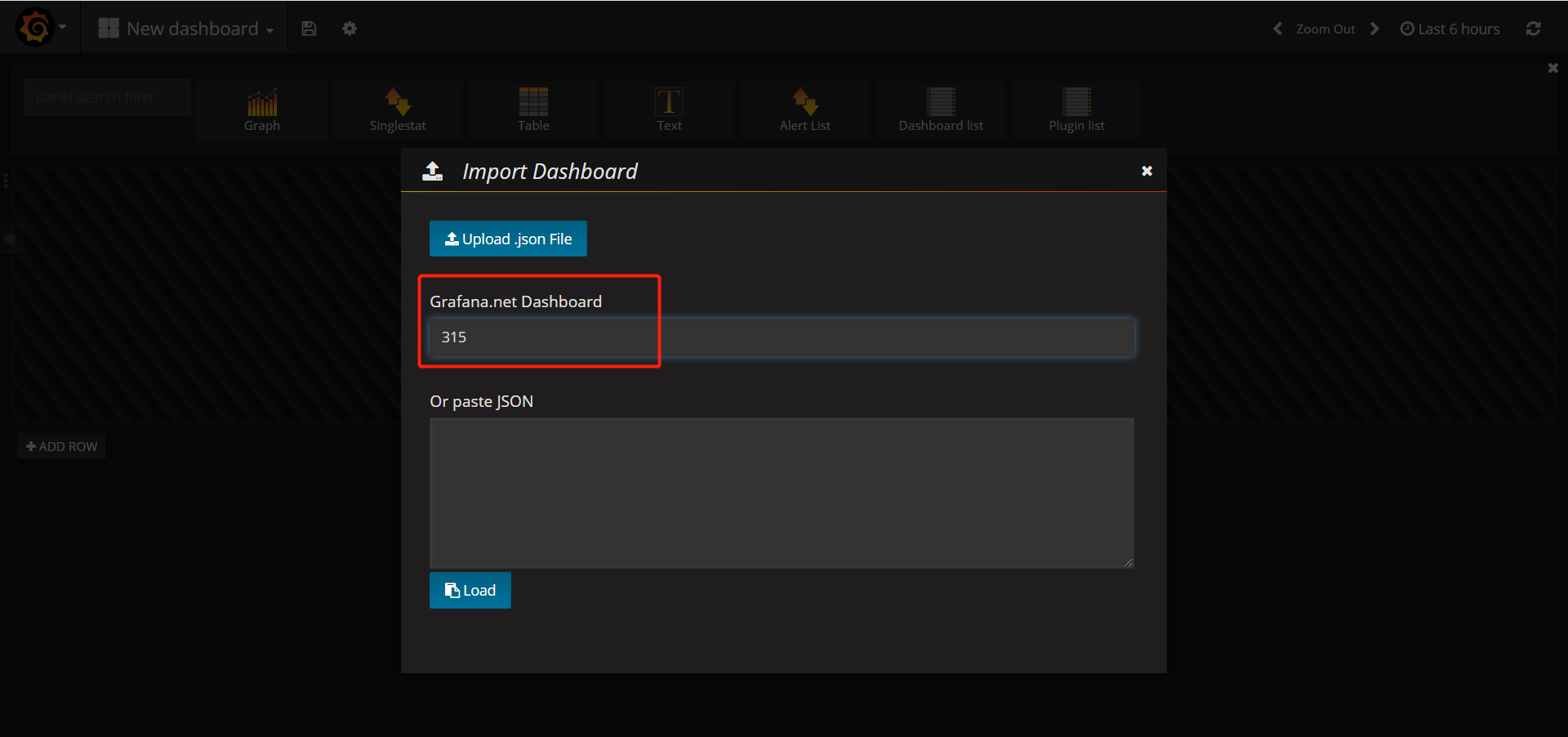Close the panel picker row
1568x737 pixels.
click(1552, 68)
